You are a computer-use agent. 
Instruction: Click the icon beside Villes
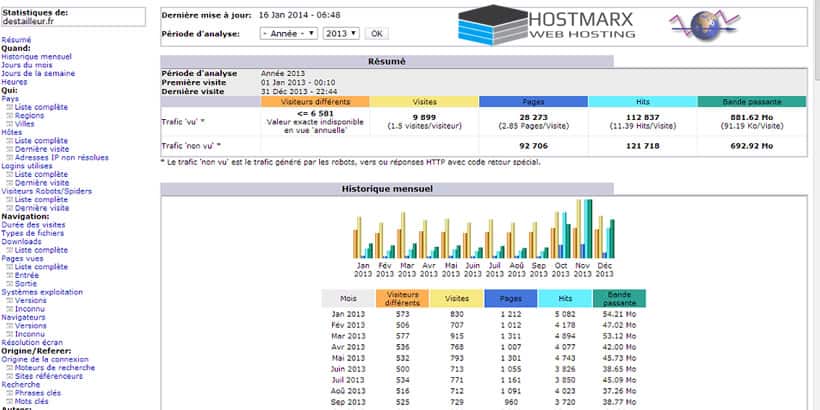(10, 125)
